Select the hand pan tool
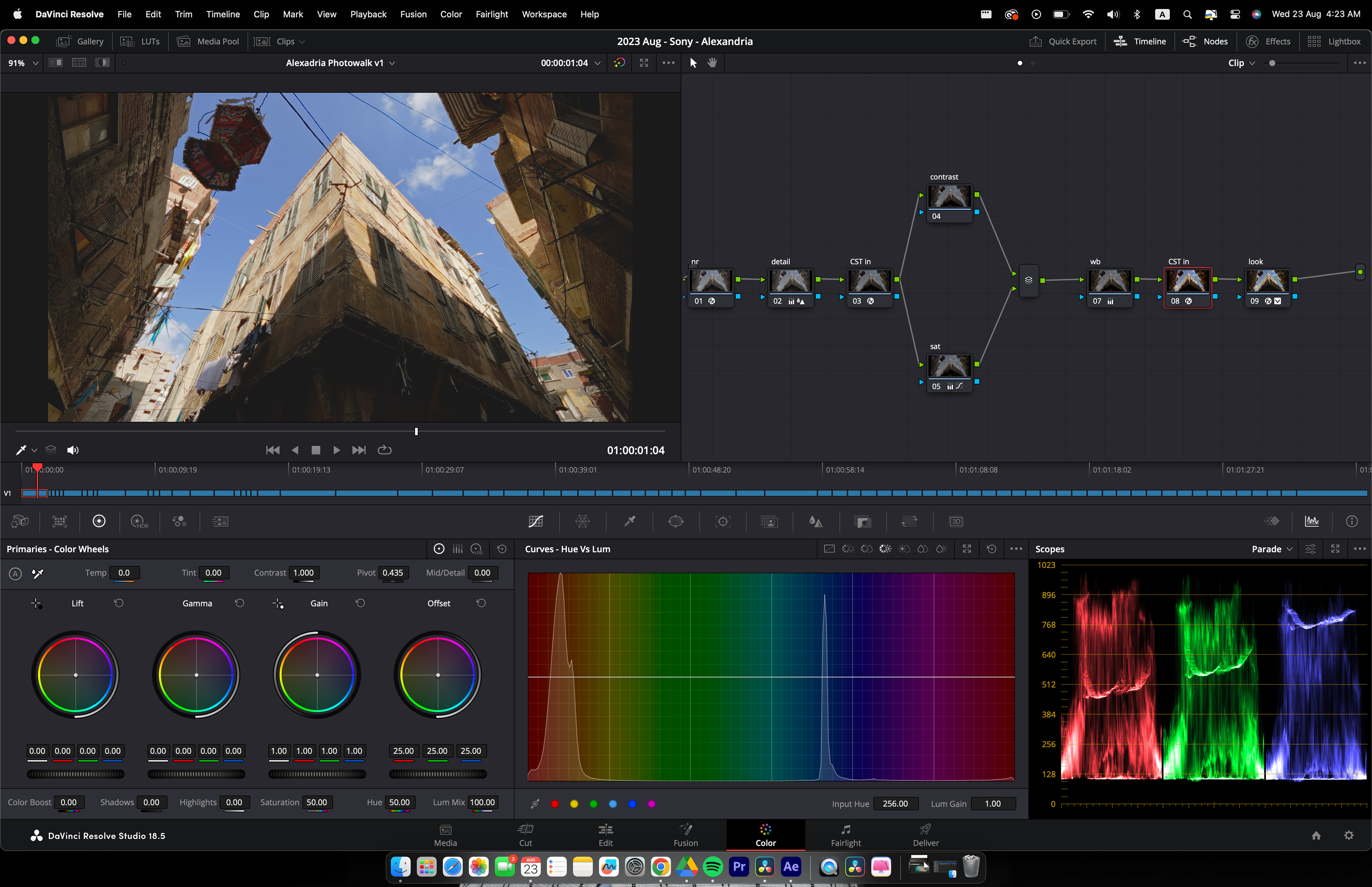The height and width of the screenshot is (887, 1372). [x=712, y=63]
